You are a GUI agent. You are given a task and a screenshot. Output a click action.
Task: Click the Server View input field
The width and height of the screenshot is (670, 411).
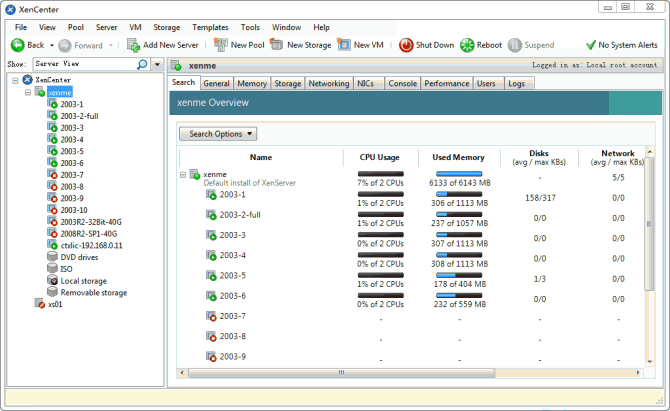[x=85, y=64]
